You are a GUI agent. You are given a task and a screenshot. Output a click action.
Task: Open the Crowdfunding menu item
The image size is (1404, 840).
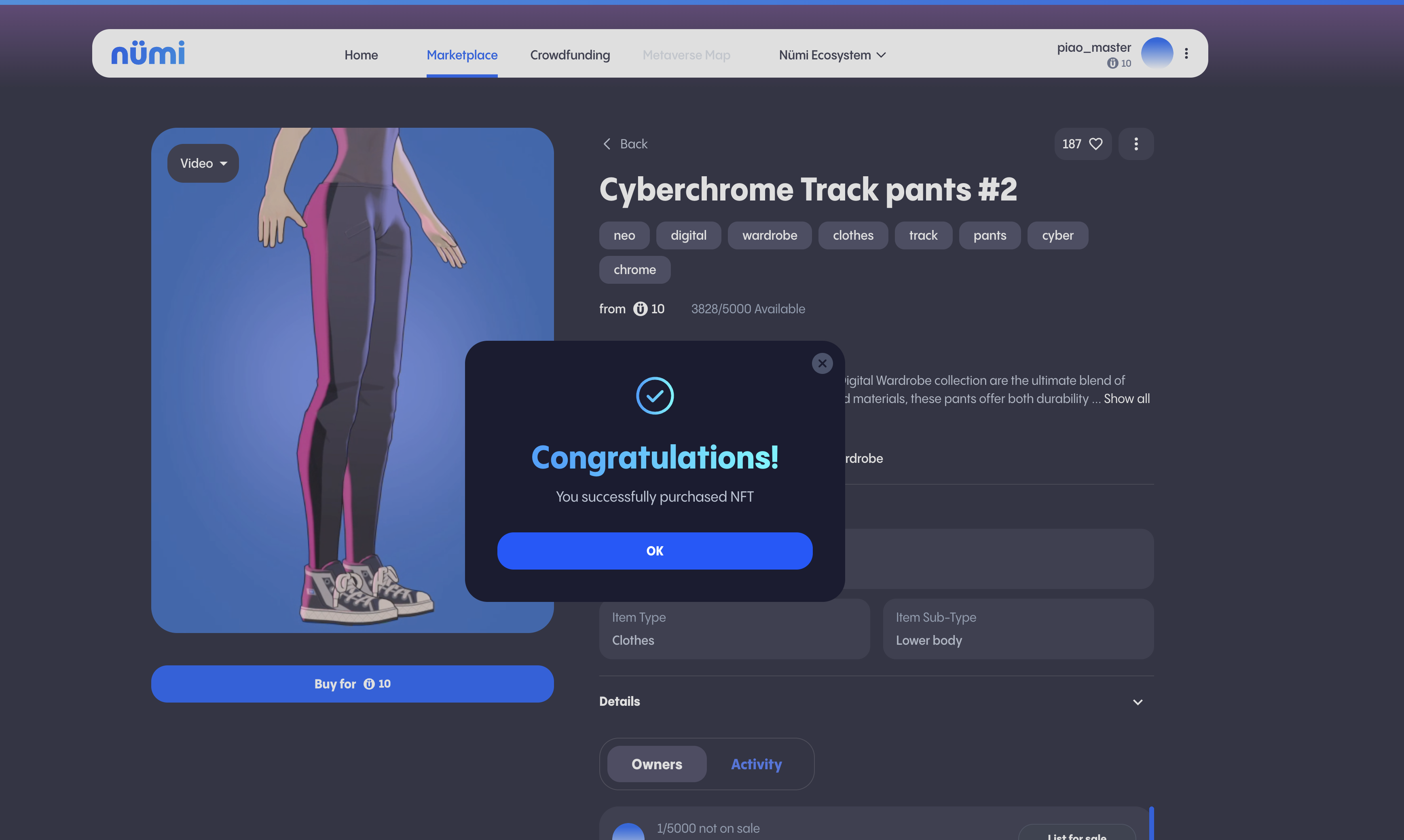tap(569, 55)
